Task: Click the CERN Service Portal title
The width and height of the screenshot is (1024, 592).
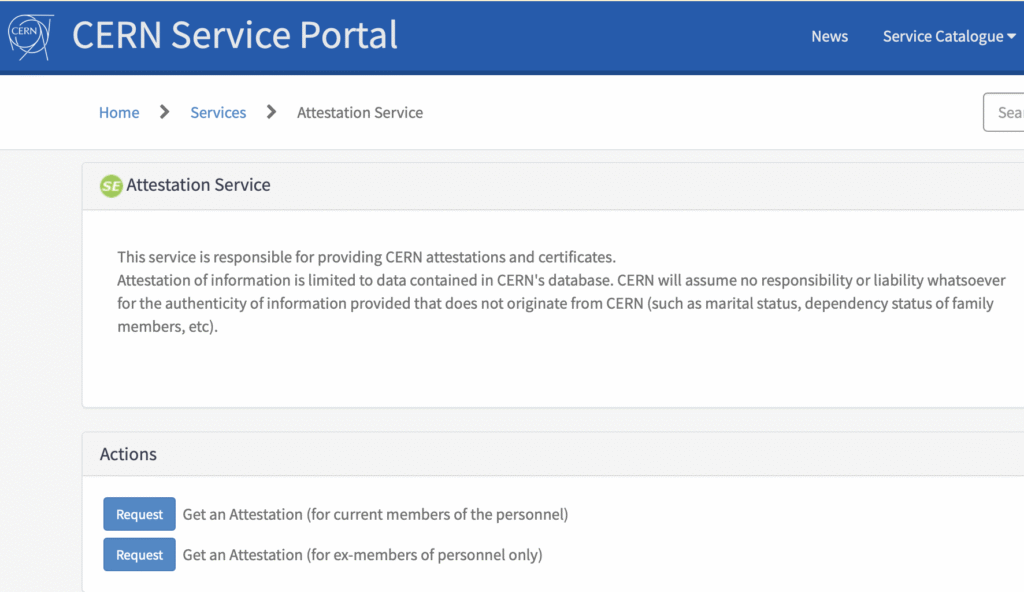Action: click(235, 35)
